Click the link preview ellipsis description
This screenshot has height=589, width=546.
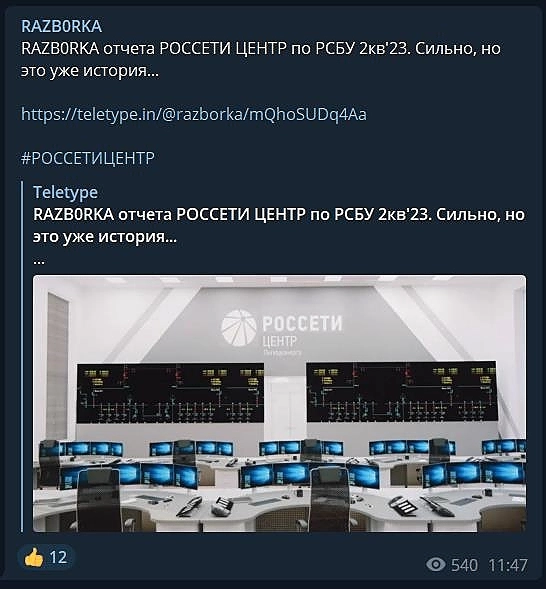tap(39, 262)
